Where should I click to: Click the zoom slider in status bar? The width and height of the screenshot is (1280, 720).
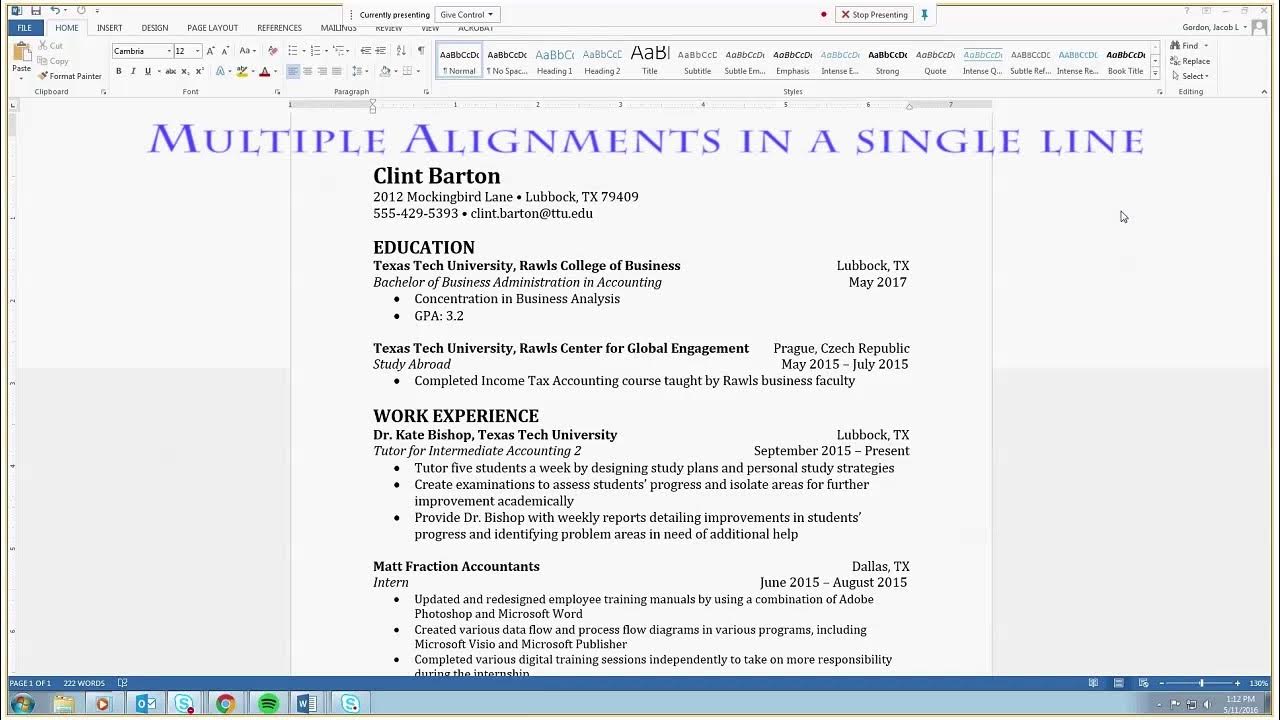(1201, 683)
